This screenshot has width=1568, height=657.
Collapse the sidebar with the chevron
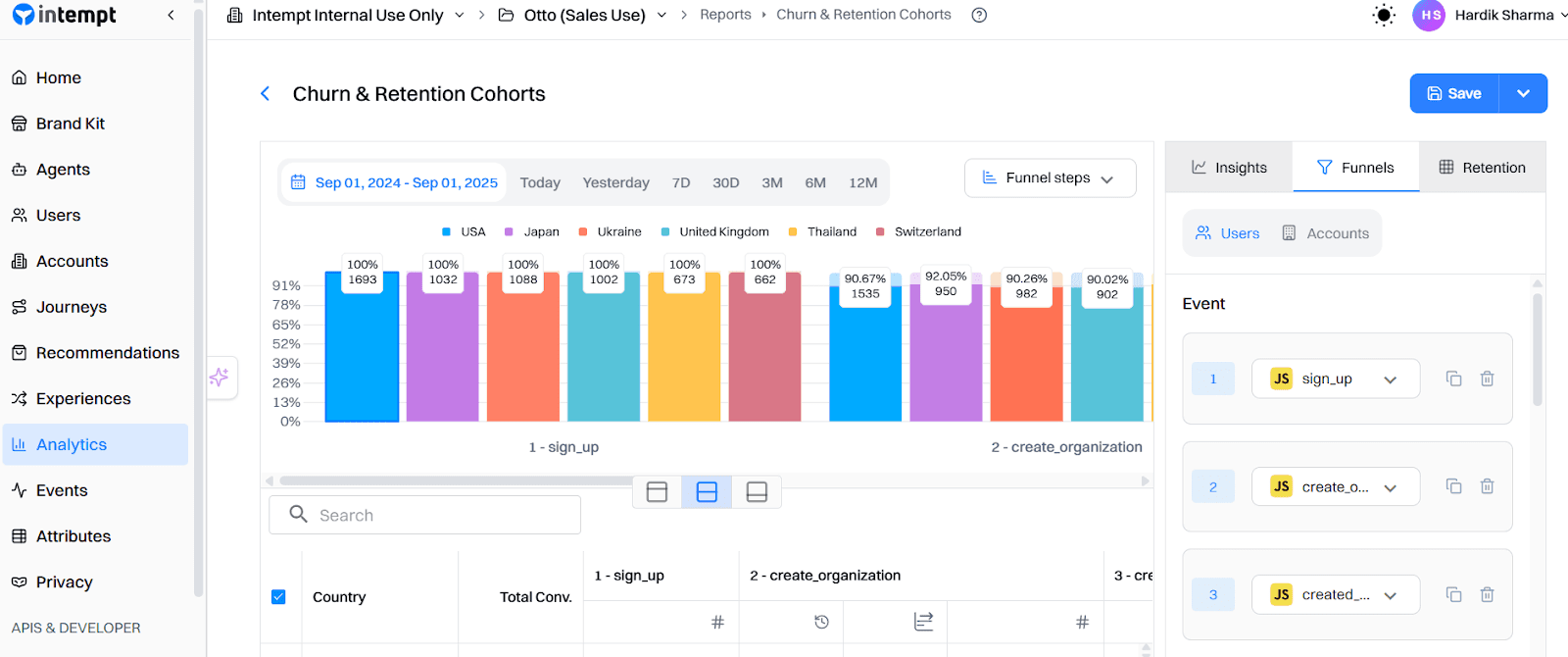tap(171, 15)
